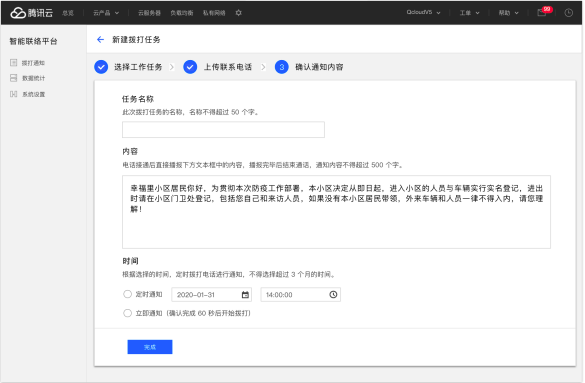Expand the 云产品 products dropdown
Viewport: 585px width, 383px height.
[106, 13]
